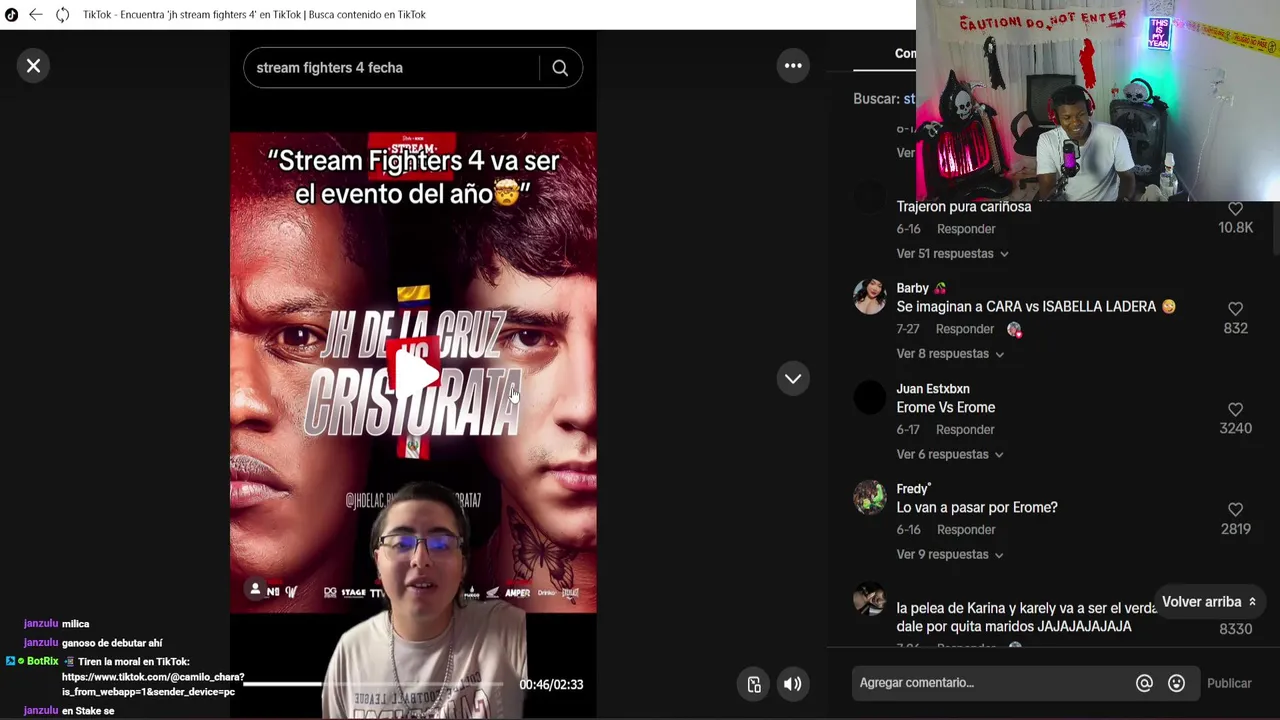
Task: Open Barby's profile avatar
Action: pos(870,297)
